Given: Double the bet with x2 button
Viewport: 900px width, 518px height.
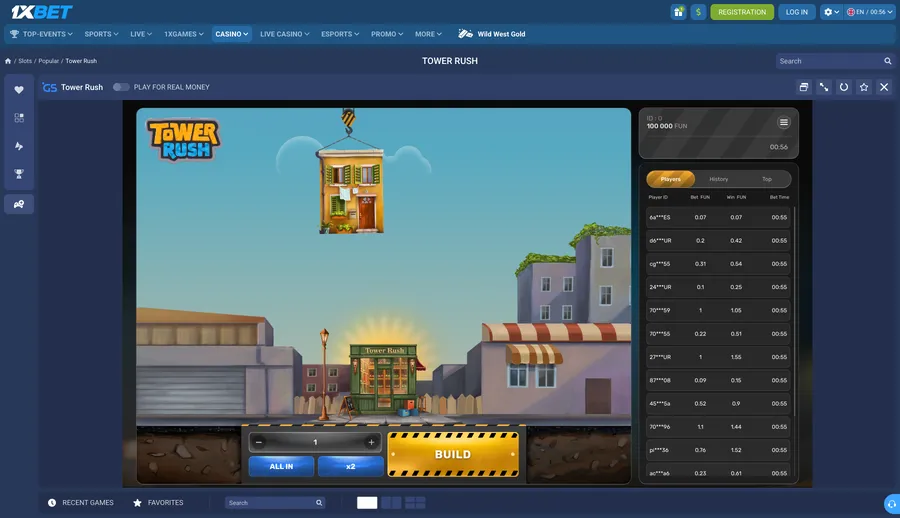Looking at the screenshot, I should (x=351, y=466).
